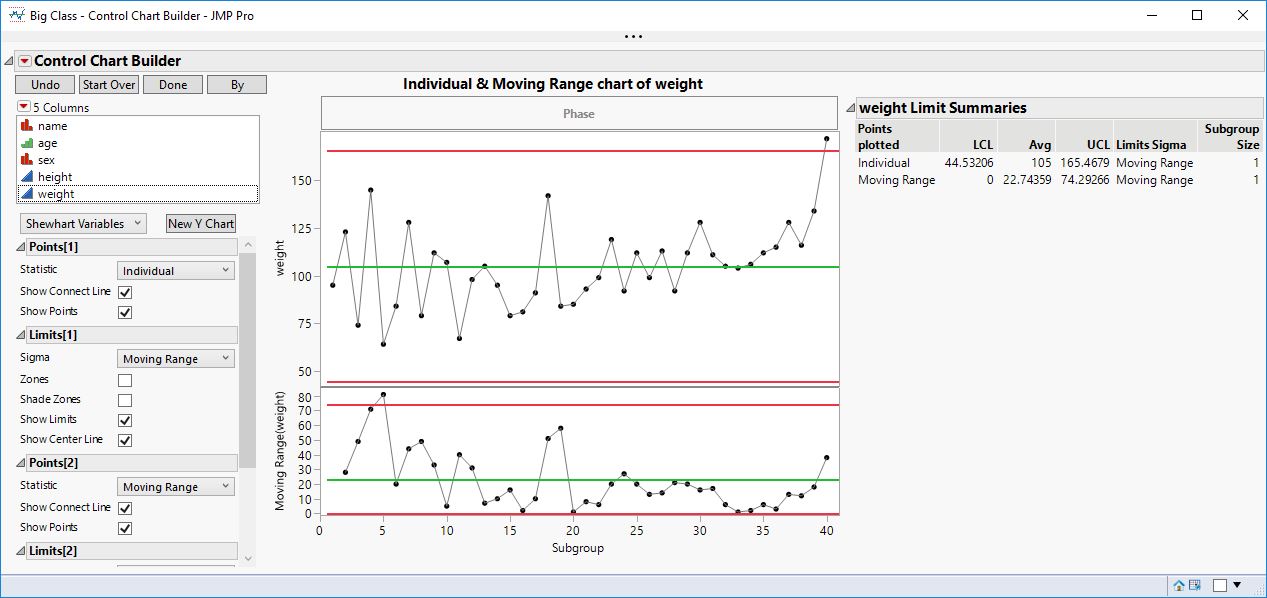Open the Statistic dropdown showing Individual
1267x598 pixels.
(x=175, y=270)
